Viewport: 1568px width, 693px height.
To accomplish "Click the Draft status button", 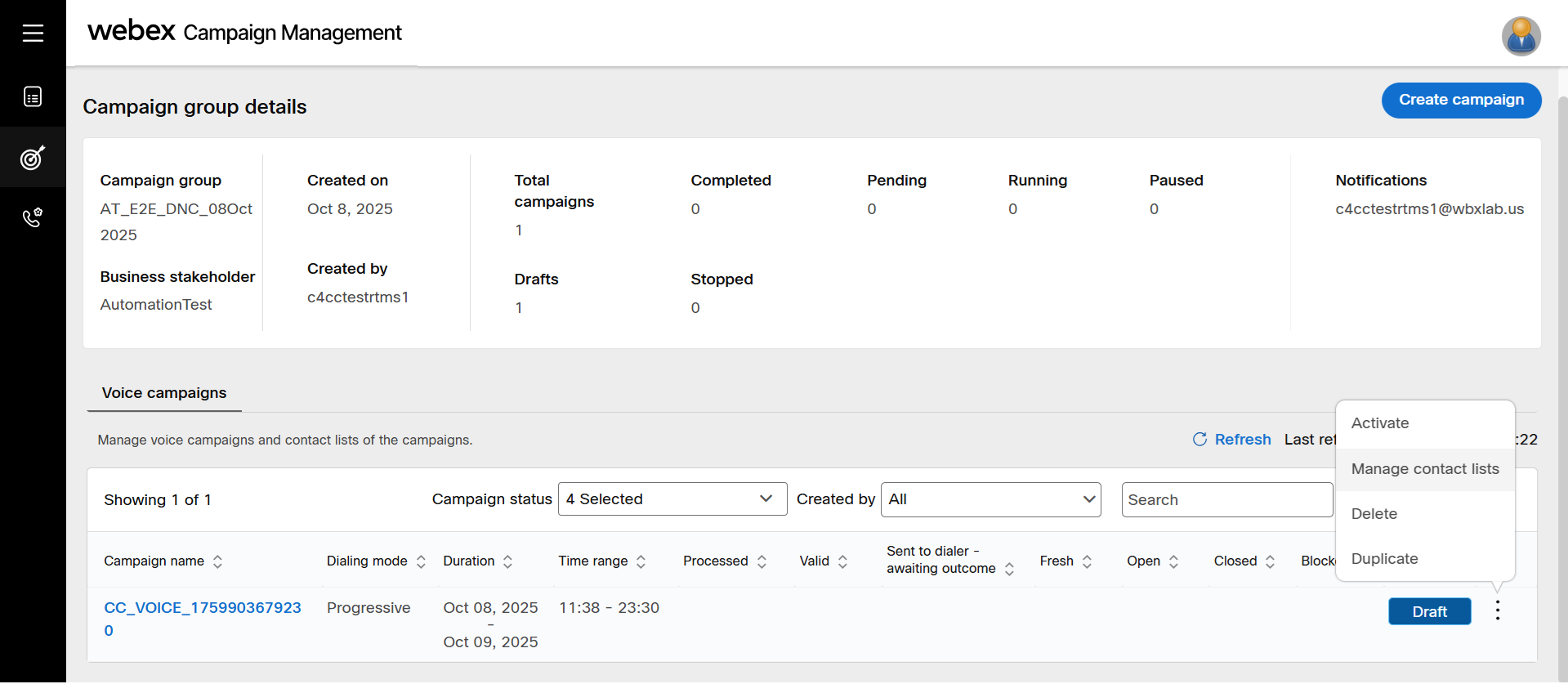I will pos(1429,611).
